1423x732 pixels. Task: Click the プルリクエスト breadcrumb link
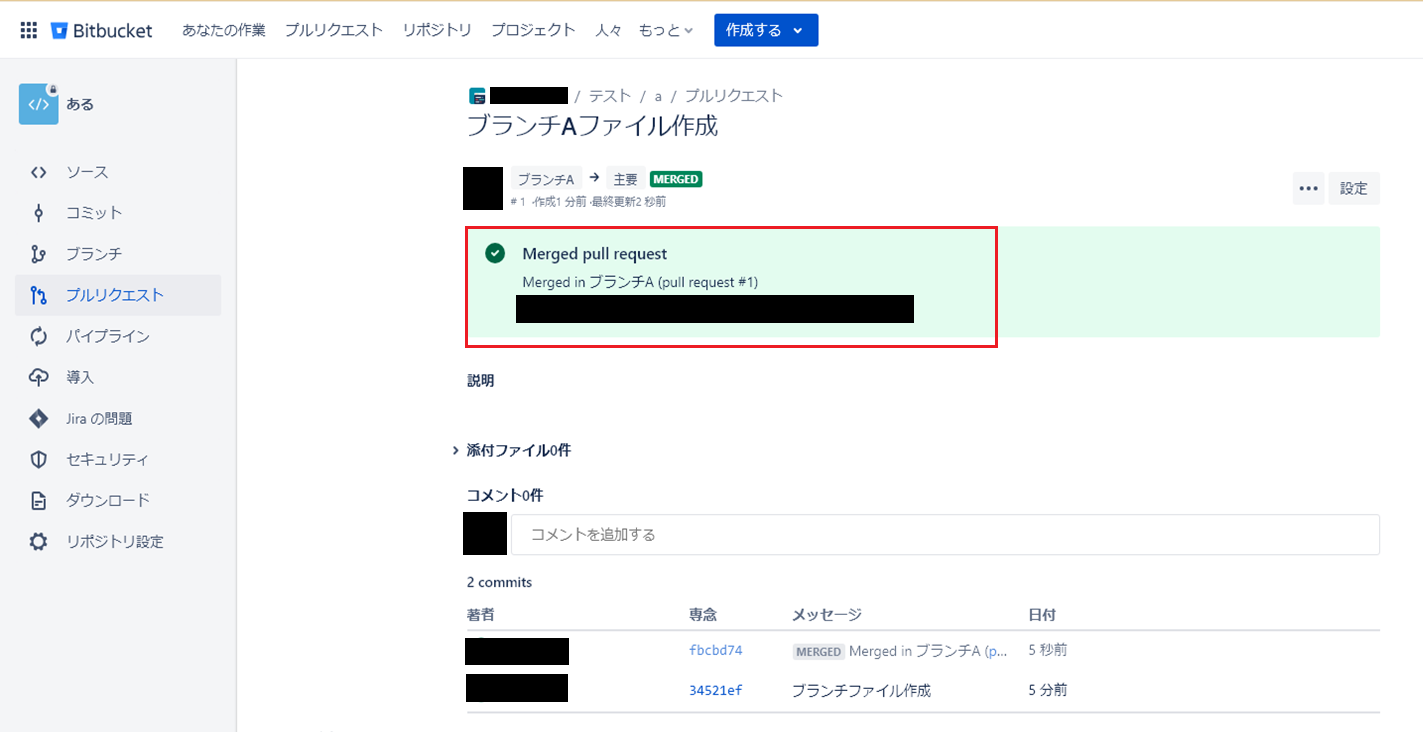pyautogui.click(x=734, y=96)
